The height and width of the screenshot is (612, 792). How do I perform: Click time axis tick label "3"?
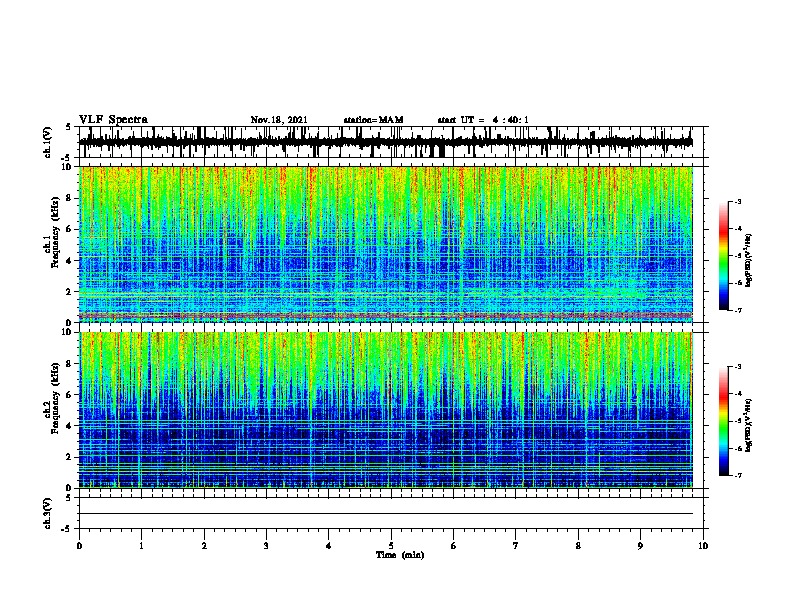[x=266, y=546]
